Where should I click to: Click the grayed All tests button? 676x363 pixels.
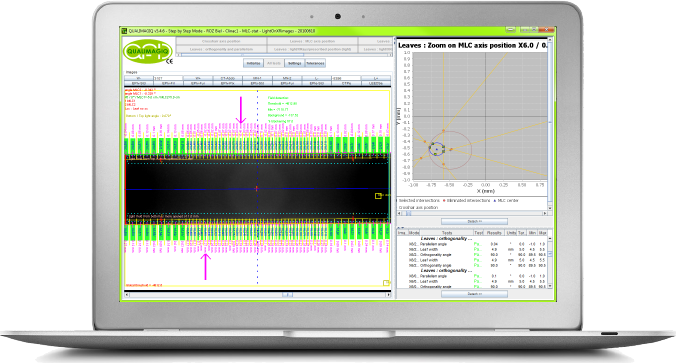274,63
